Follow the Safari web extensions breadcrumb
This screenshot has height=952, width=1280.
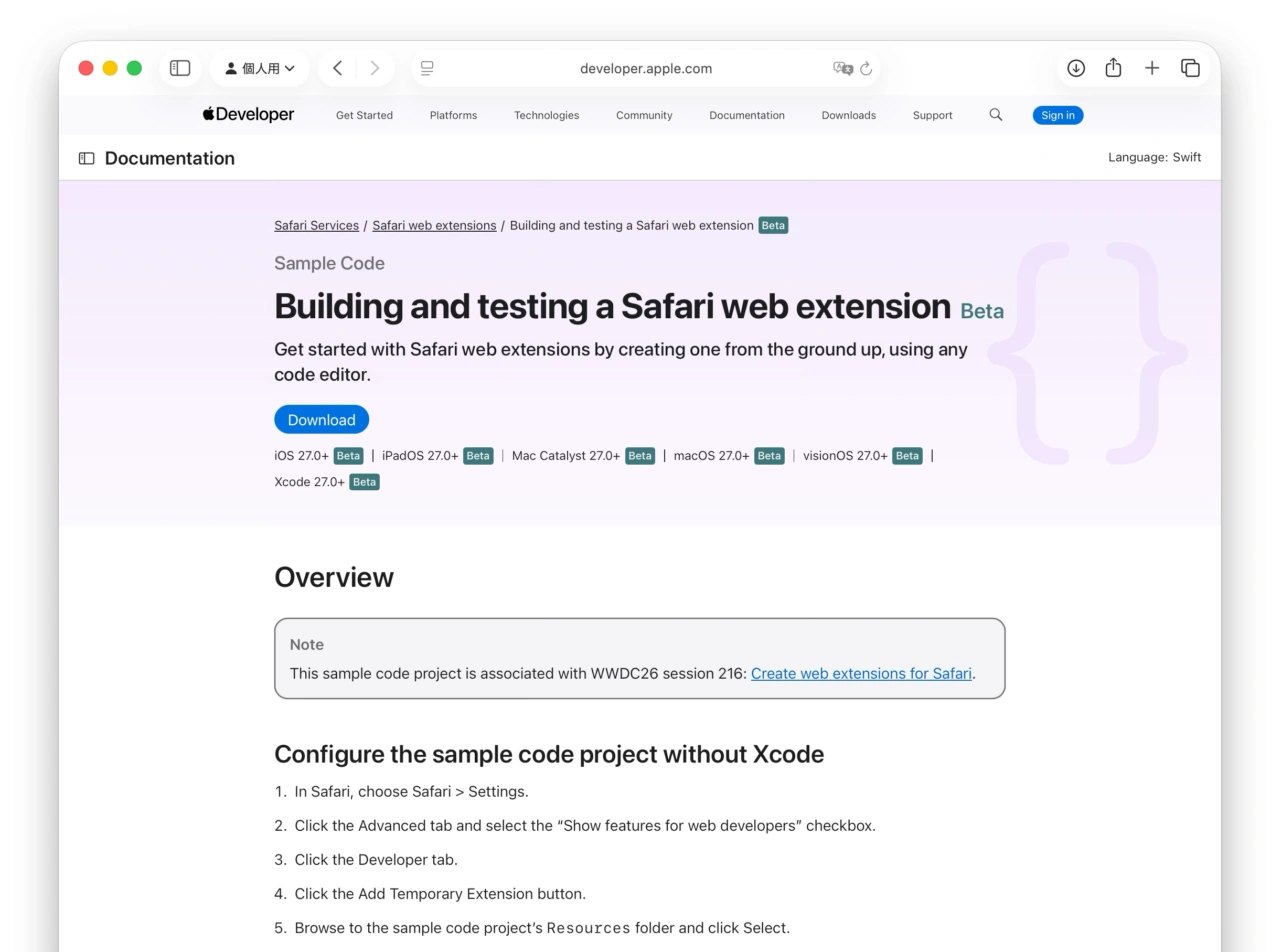434,225
